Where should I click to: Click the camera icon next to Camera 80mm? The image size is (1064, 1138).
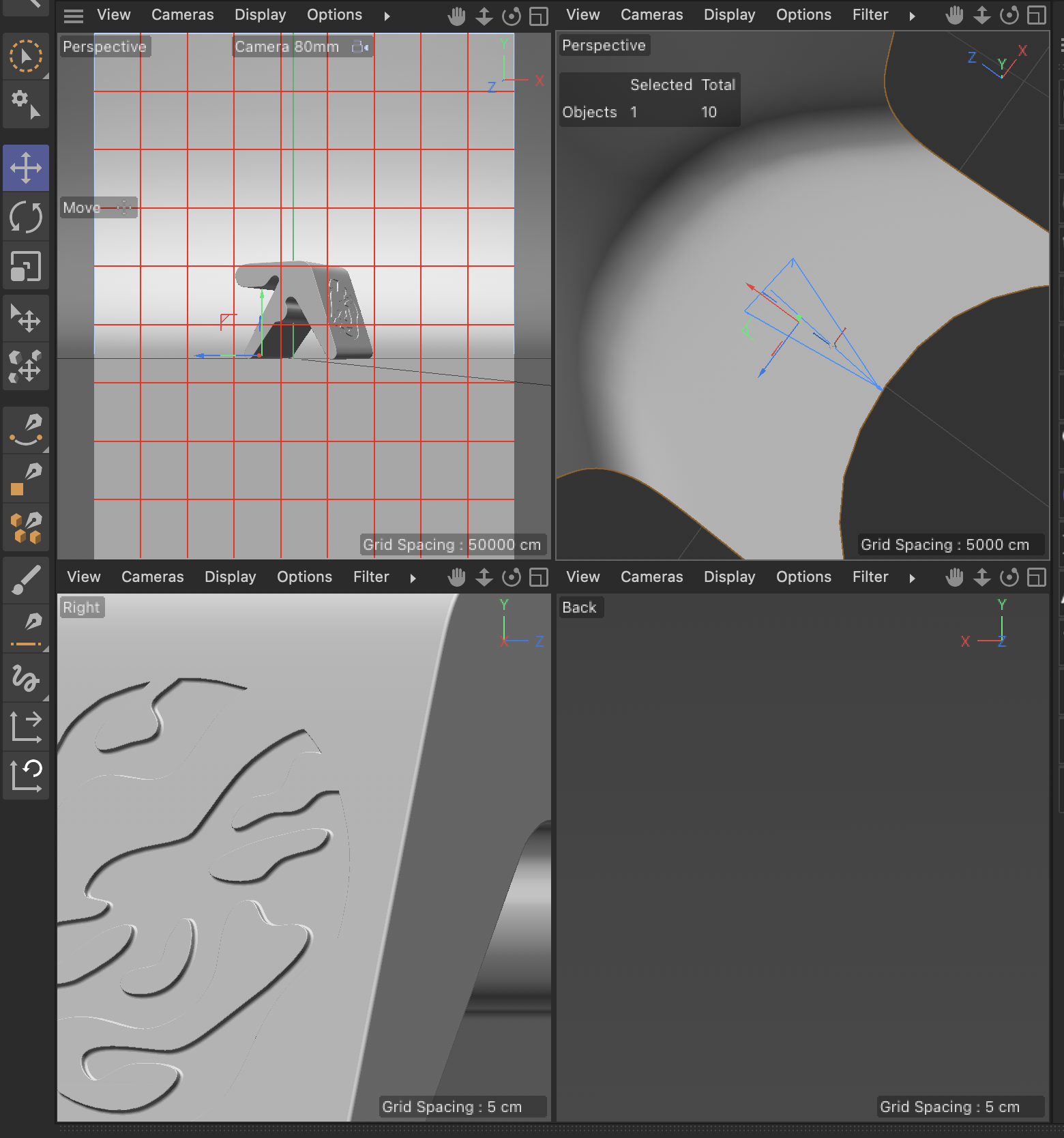[360, 46]
